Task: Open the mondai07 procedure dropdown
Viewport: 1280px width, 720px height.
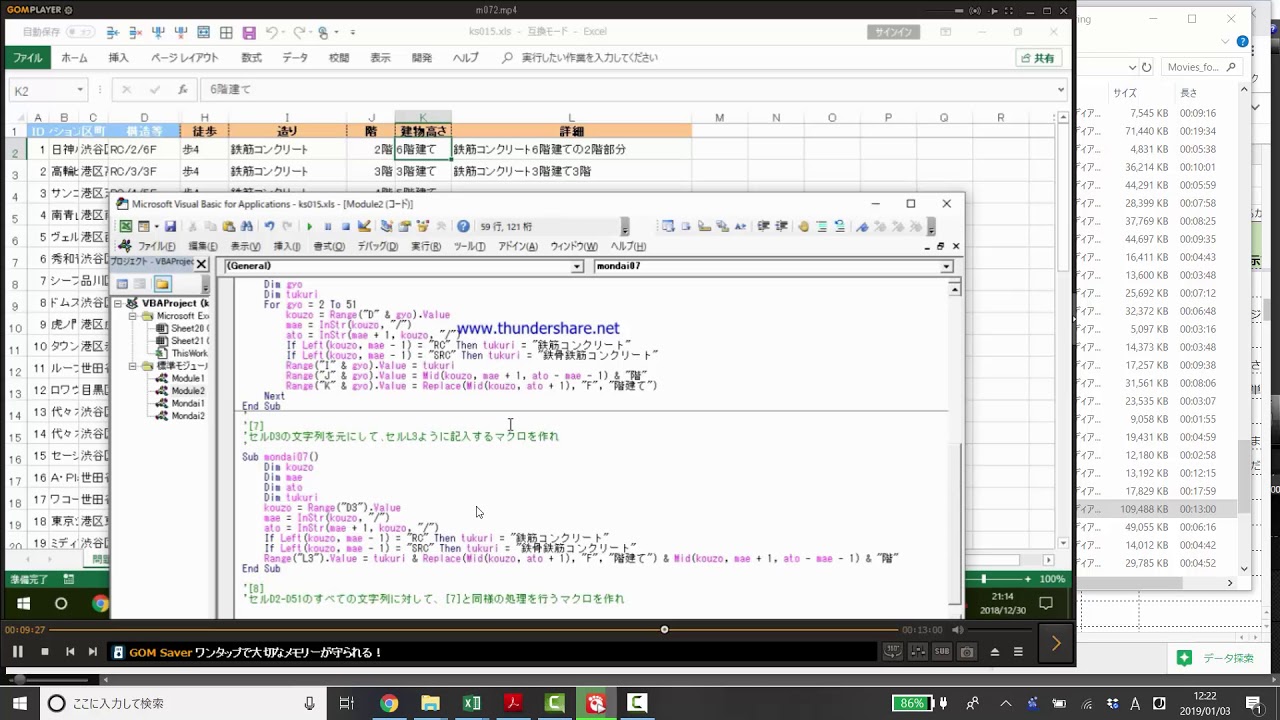Action: point(946,267)
